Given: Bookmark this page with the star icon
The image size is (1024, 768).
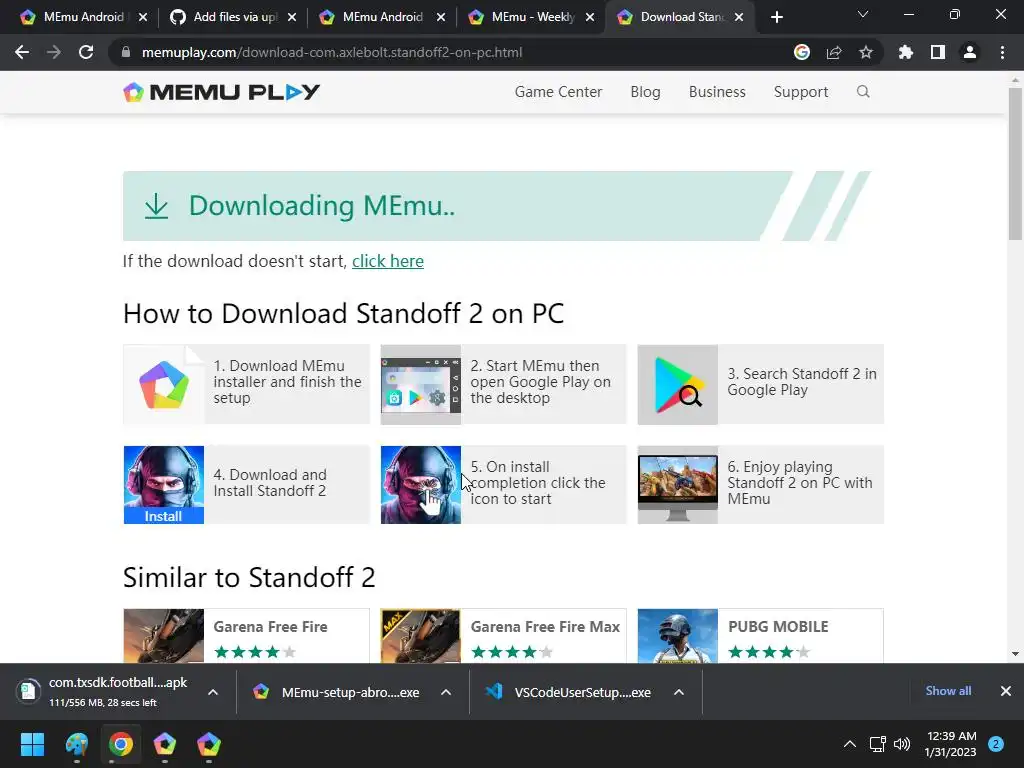Looking at the screenshot, I should (x=866, y=52).
